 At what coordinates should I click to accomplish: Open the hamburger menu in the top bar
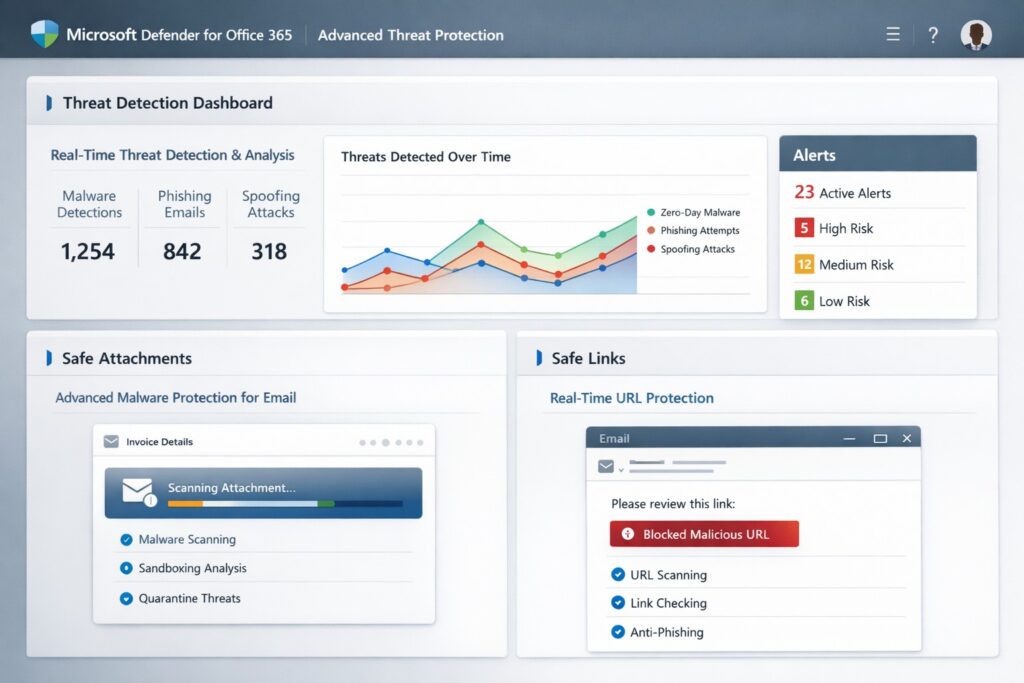coord(893,33)
